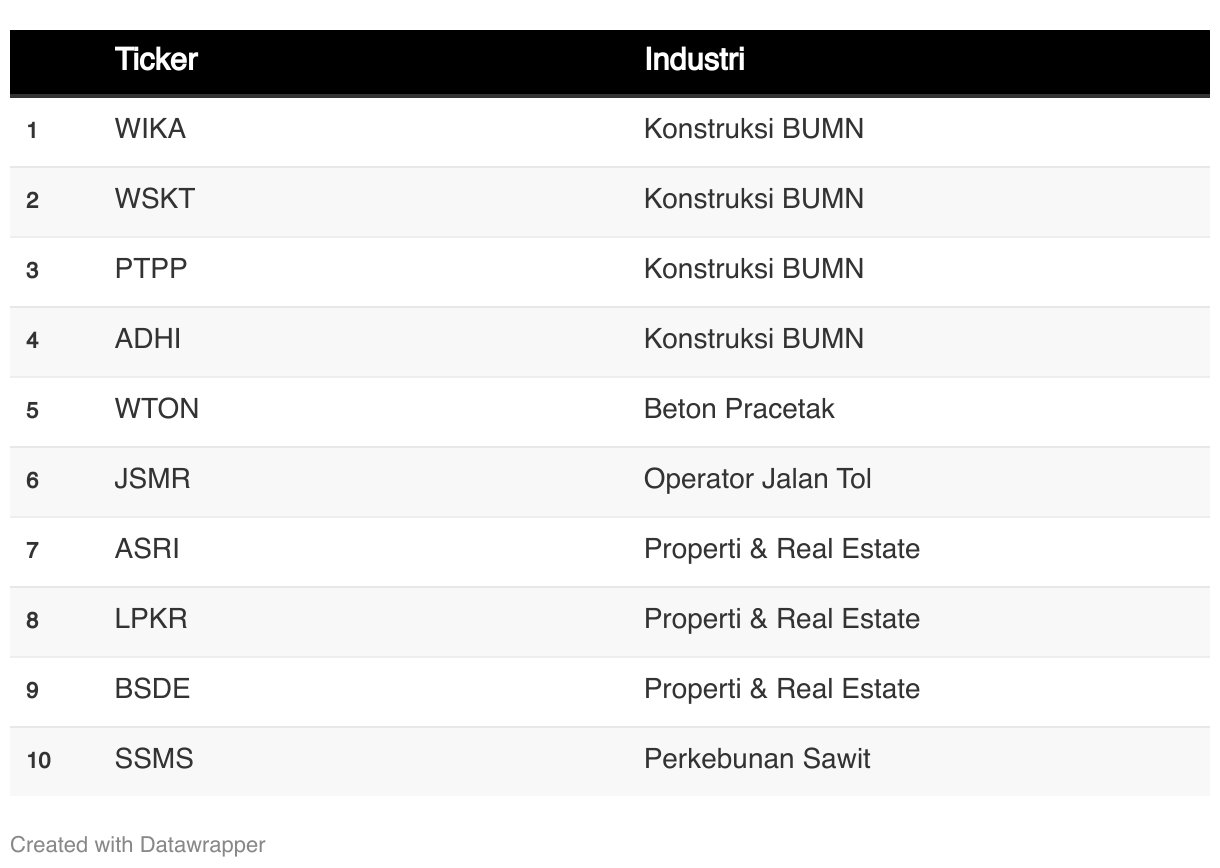Click the SSMS ticker text

coord(154,759)
